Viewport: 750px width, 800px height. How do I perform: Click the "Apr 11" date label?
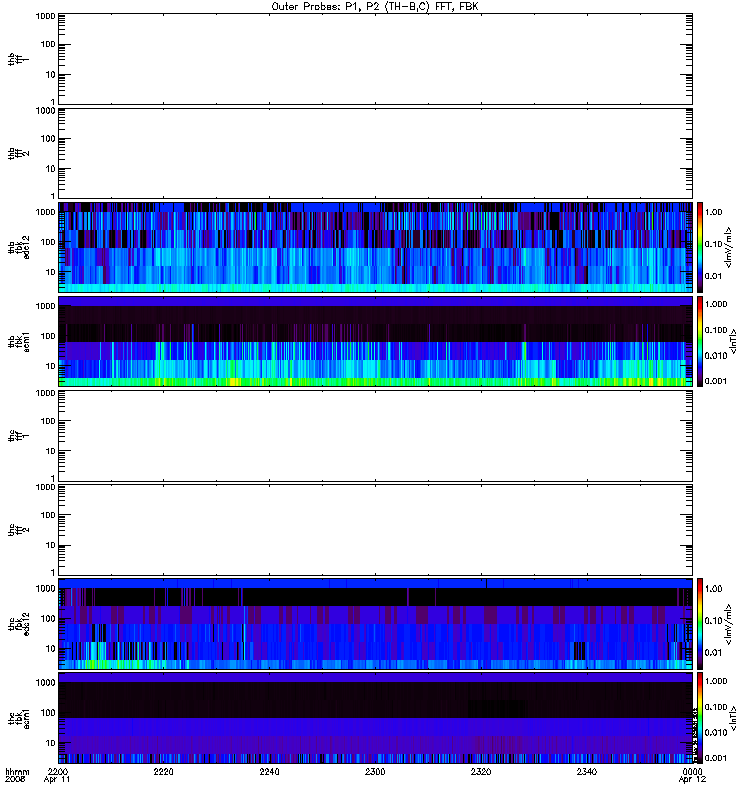(57, 780)
